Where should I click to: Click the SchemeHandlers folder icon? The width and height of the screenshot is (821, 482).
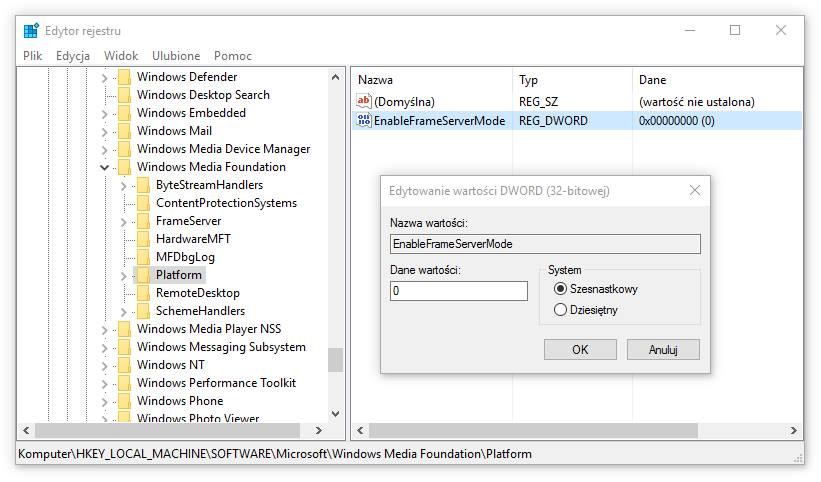[x=143, y=311]
